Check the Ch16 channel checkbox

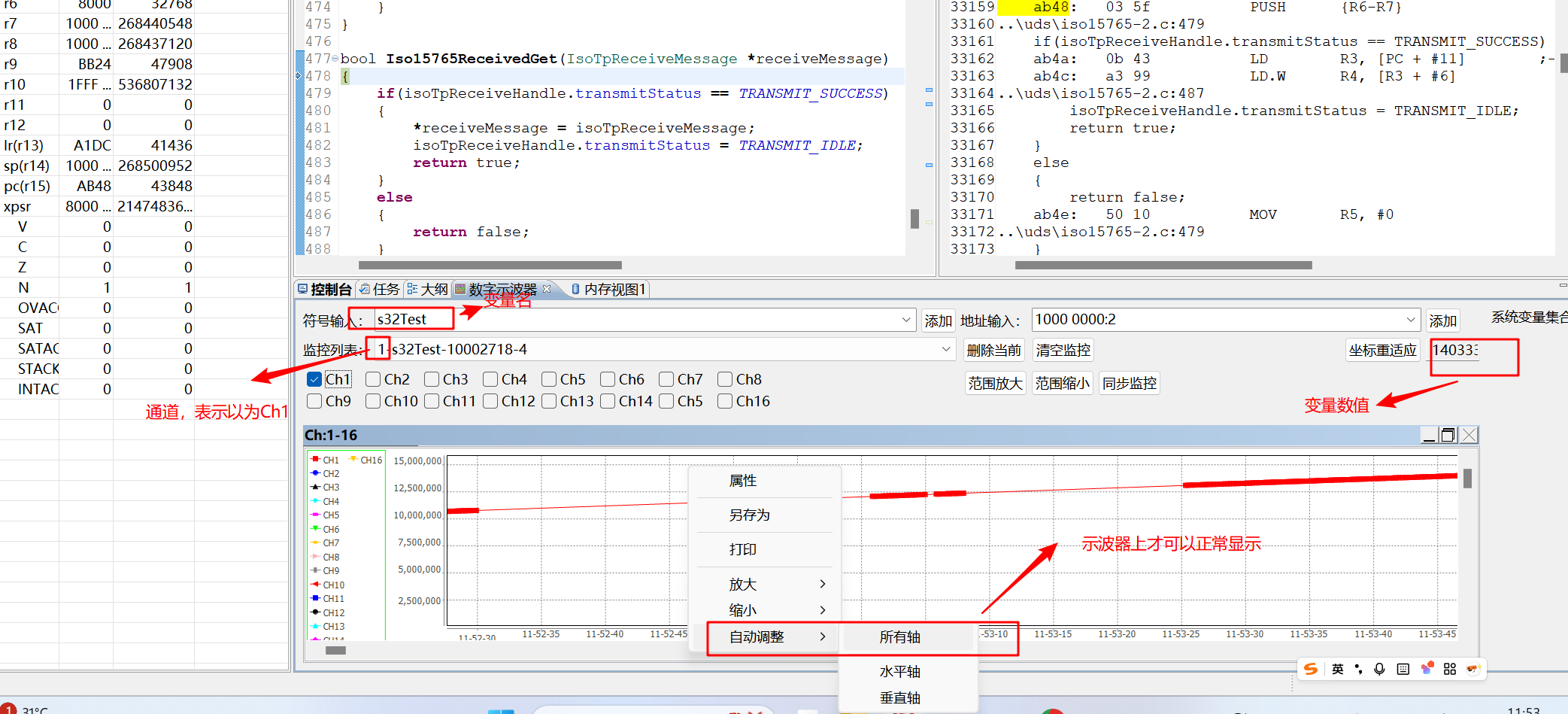[x=725, y=401]
